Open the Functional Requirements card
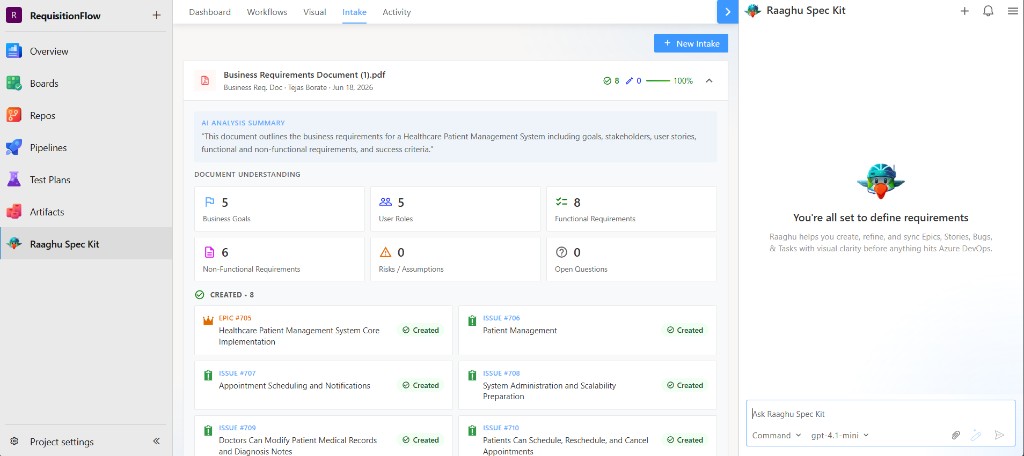The height and width of the screenshot is (456, 1024). (632, 209)
